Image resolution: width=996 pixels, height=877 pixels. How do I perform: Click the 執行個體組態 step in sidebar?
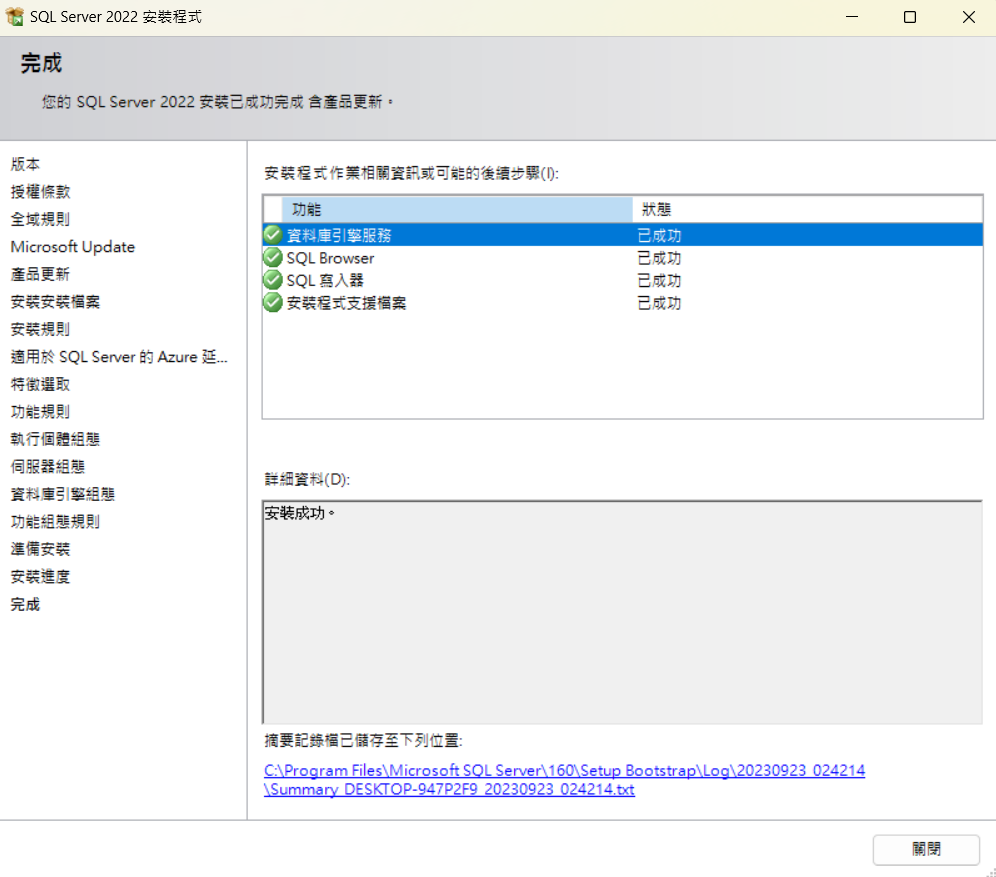coord(55,439)
